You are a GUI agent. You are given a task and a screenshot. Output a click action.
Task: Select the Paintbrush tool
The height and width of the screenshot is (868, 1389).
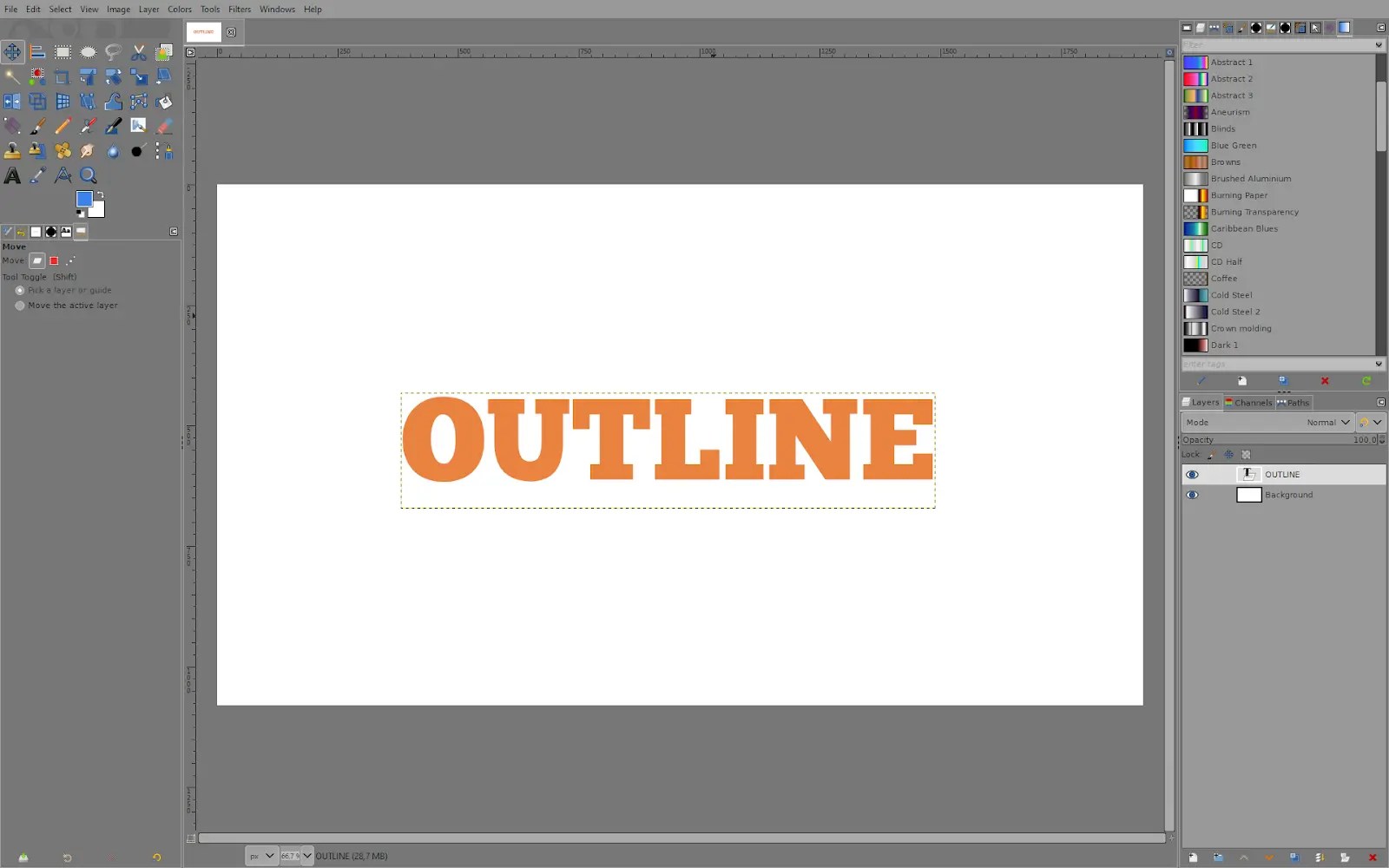[37, 125]
